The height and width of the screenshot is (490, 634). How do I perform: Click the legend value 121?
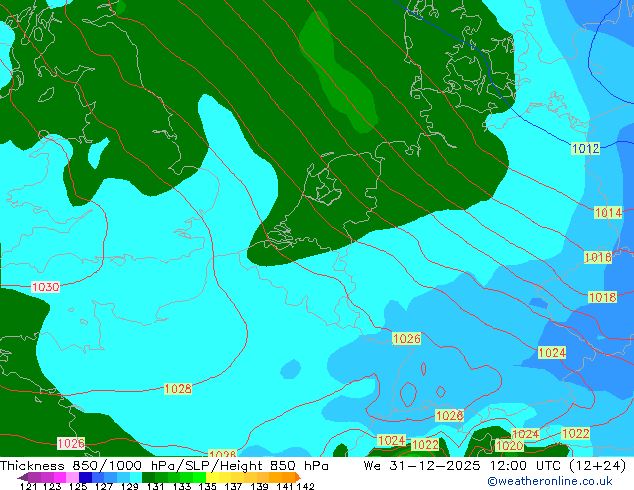click(28, 486)
